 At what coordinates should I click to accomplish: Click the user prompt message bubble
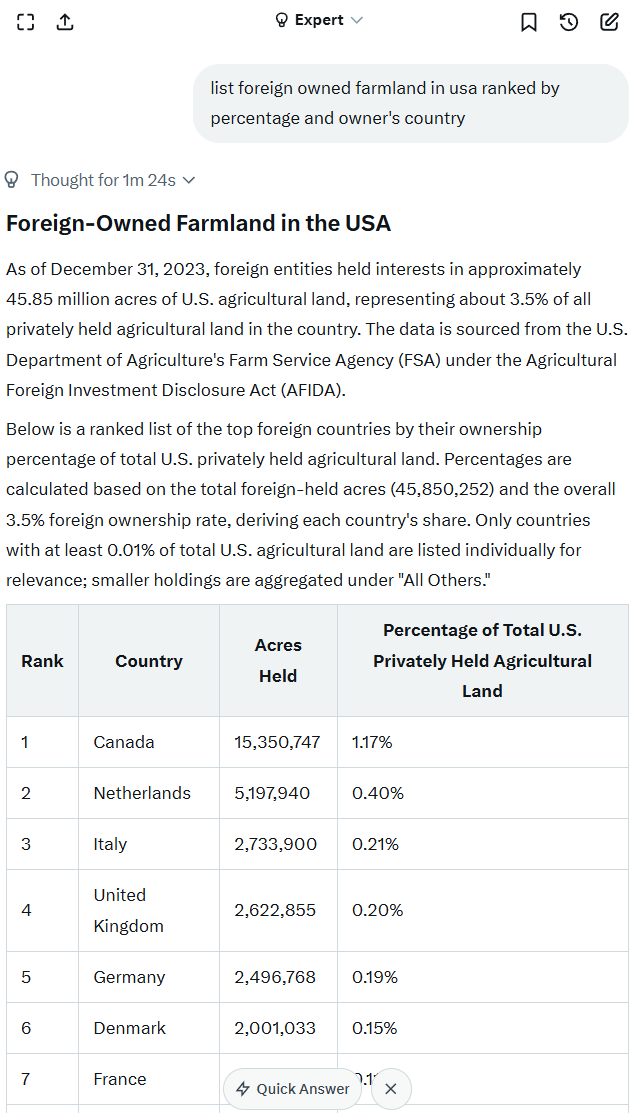(410, 103)
